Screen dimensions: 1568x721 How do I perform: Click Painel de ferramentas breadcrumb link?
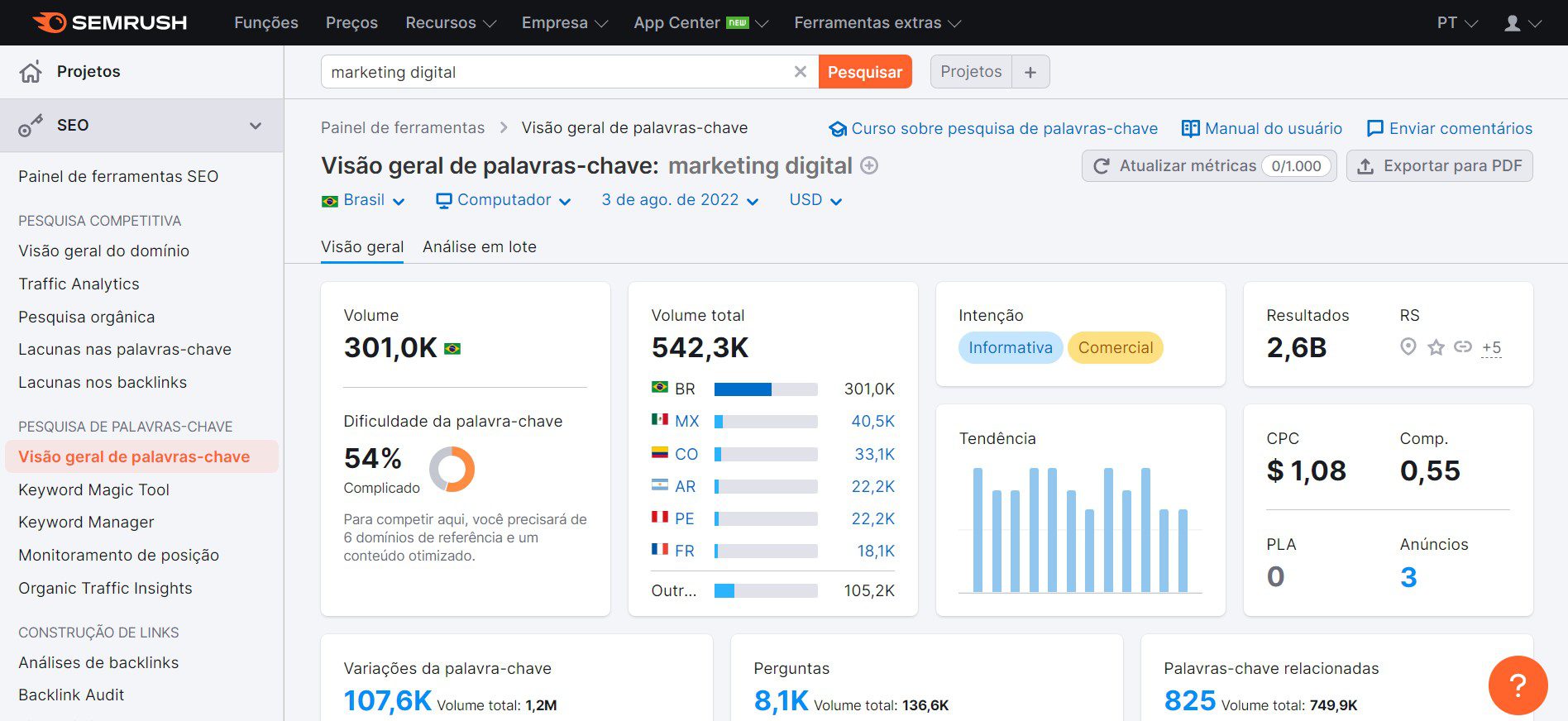click(403, 128)
